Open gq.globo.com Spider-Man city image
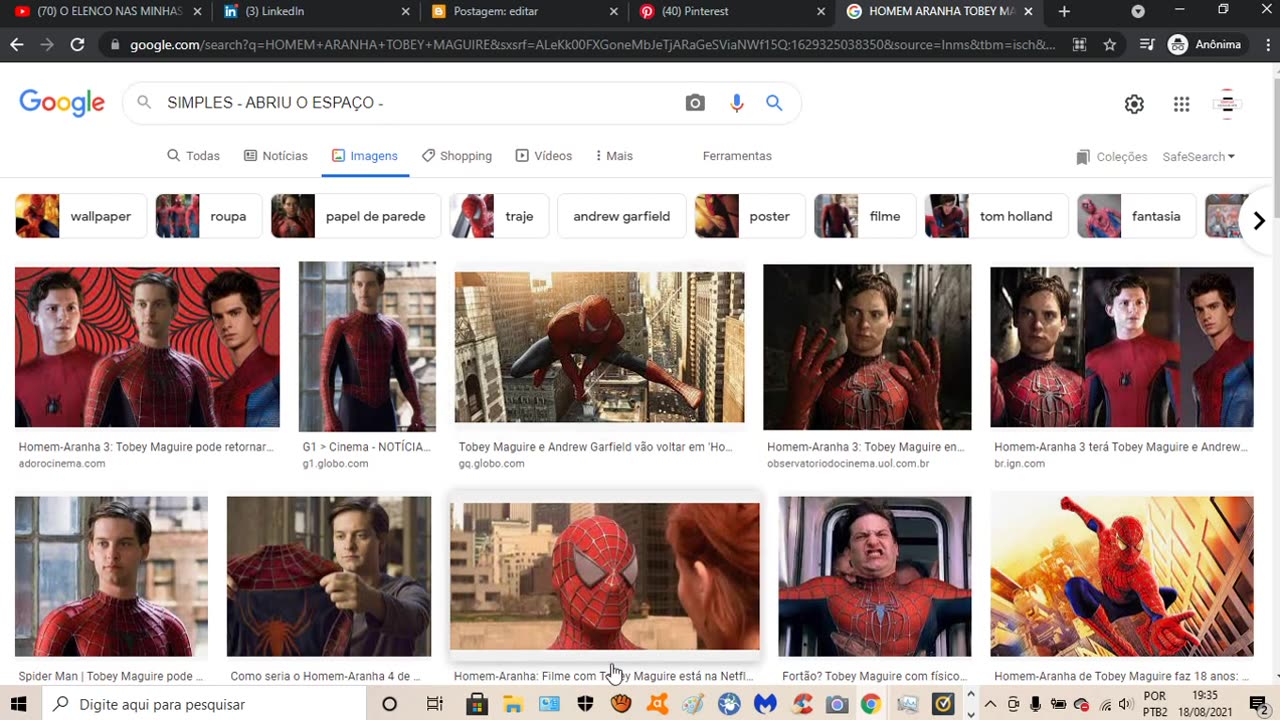The width and height of the screenshot is (1280, 720). coord(599,347)
